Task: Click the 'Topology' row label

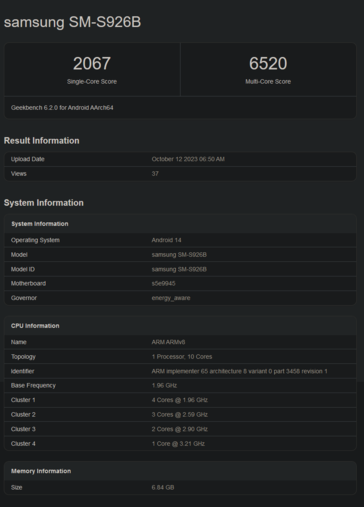Action: (x=23, y=357)
